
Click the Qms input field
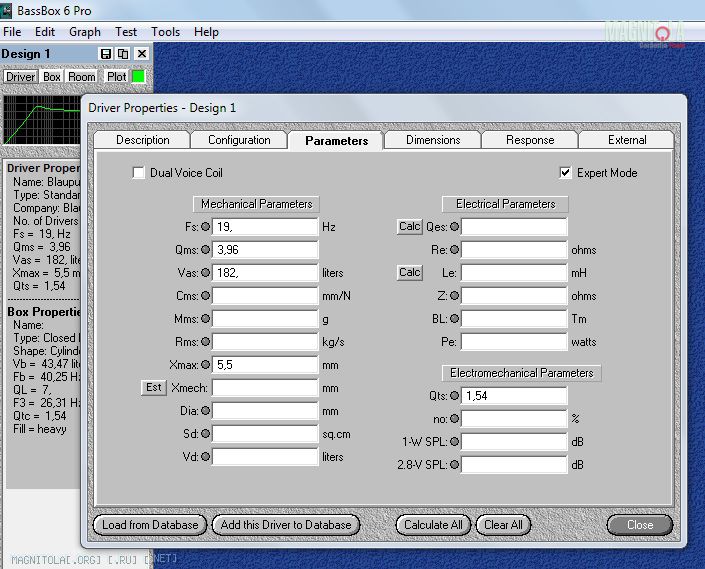point(265,249)
